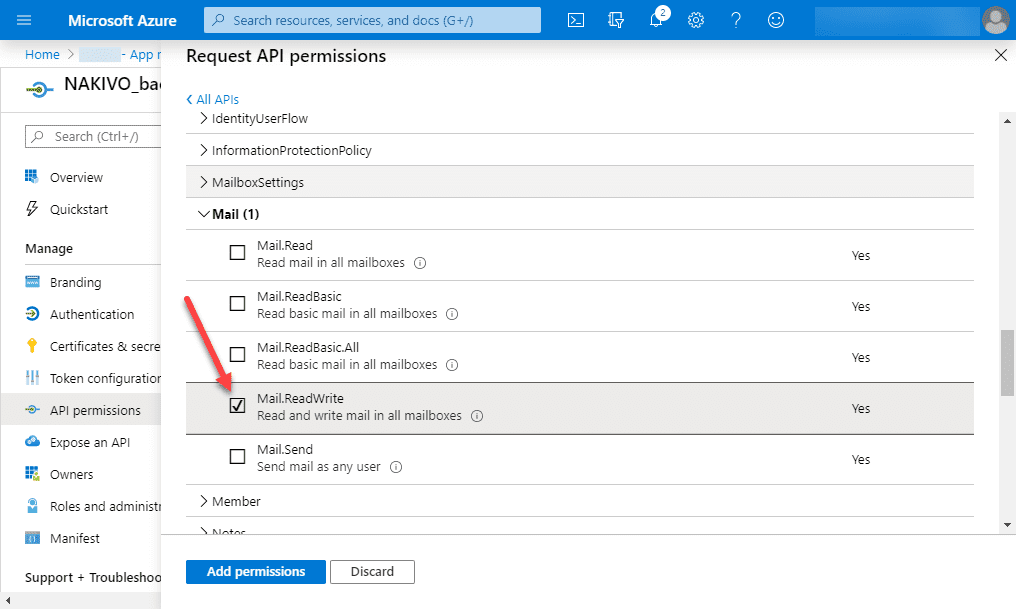Click info icon next to Mail.ReadWrite description
This screenshot has width=1016, height=609.
click(x=477, y=416)
